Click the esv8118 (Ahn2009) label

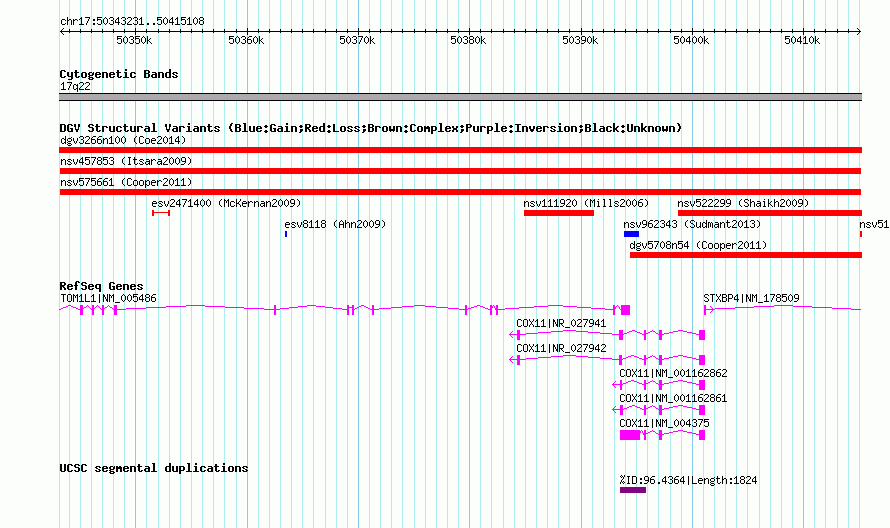click(335, 224)
